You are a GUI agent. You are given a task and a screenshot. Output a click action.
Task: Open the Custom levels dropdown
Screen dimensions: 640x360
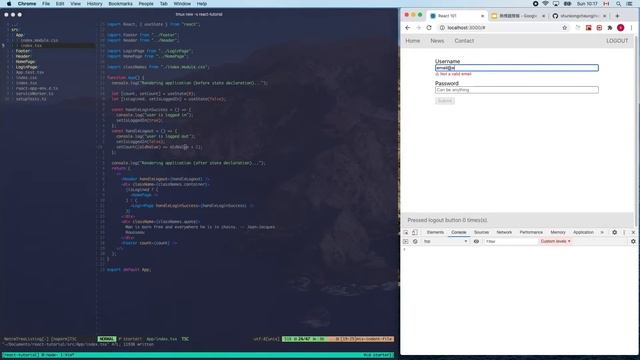(x=556, y=241)
